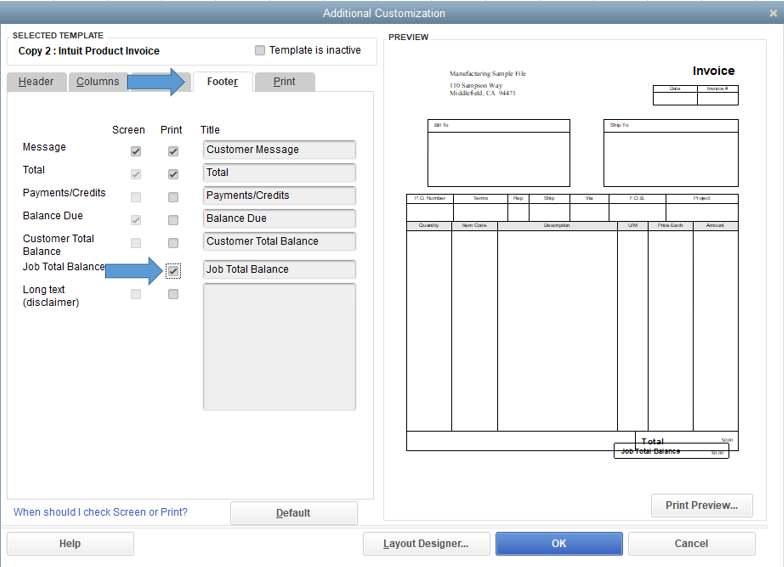Switch to the Header tab
The width and height of the screenshot is (784, 567).
pyautogui.click(x=36, y=82)
